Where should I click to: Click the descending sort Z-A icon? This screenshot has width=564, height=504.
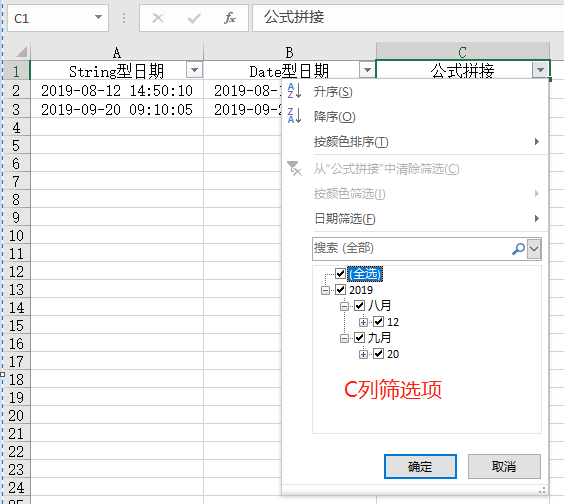[294, 116]
